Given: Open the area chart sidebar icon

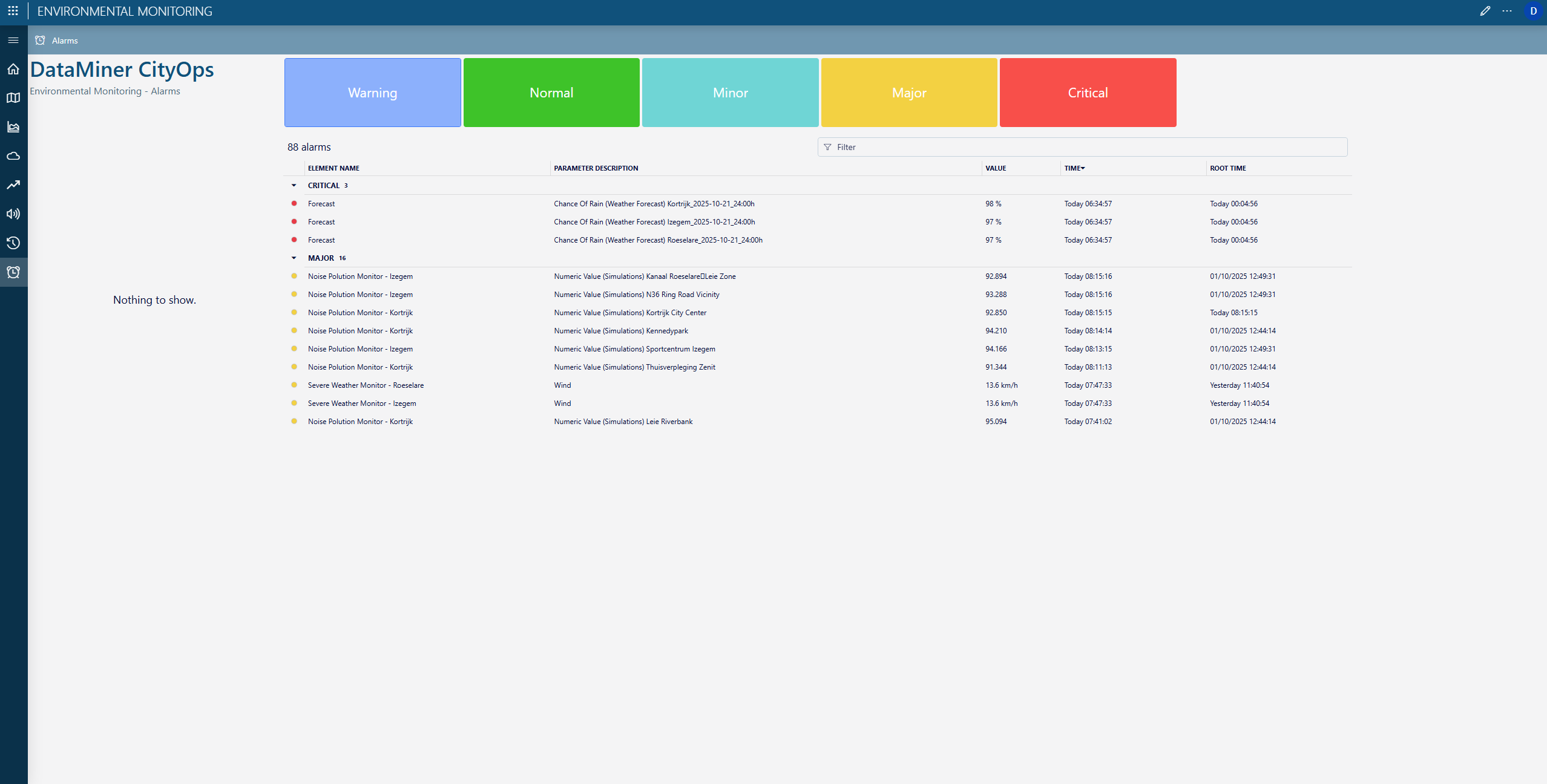Looking at the screenshot, I should pyautogui.click(x=13, y=127).
